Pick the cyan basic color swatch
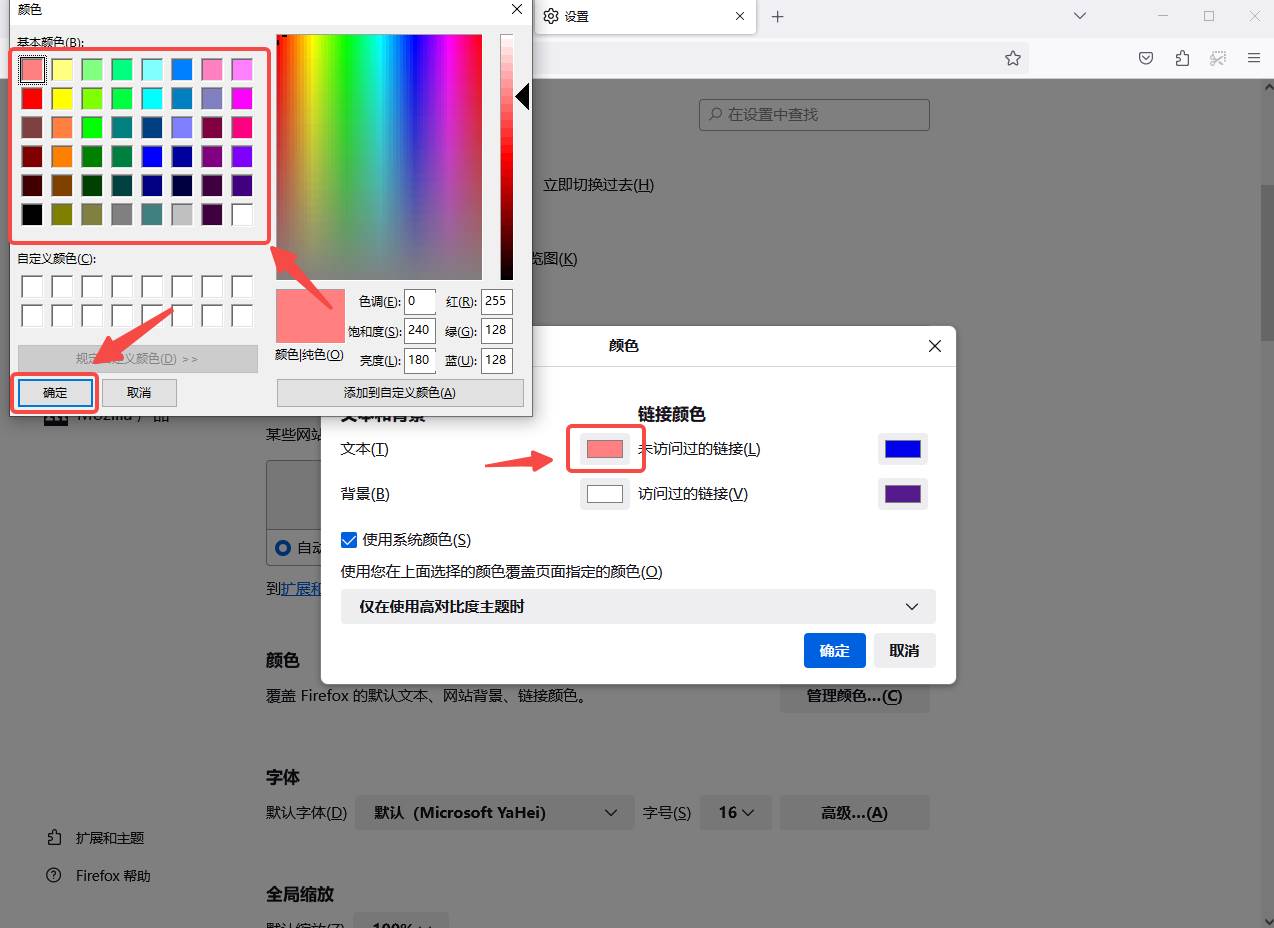 pos(152,98)
